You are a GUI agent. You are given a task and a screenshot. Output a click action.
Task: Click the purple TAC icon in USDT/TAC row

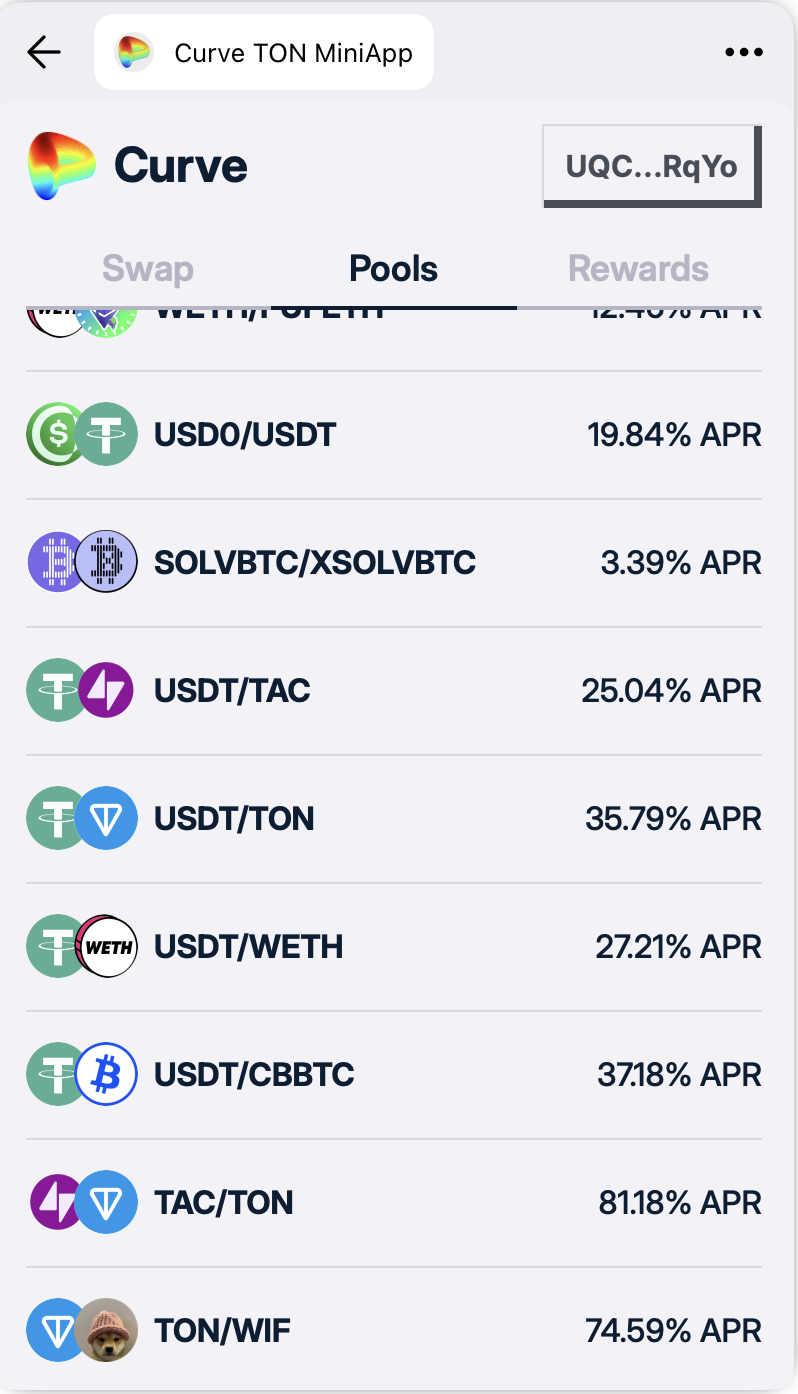(107, 690)
